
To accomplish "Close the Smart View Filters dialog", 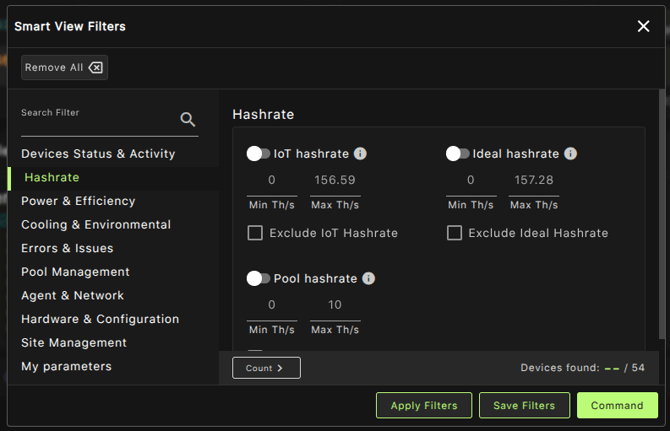I will point(643,26).
